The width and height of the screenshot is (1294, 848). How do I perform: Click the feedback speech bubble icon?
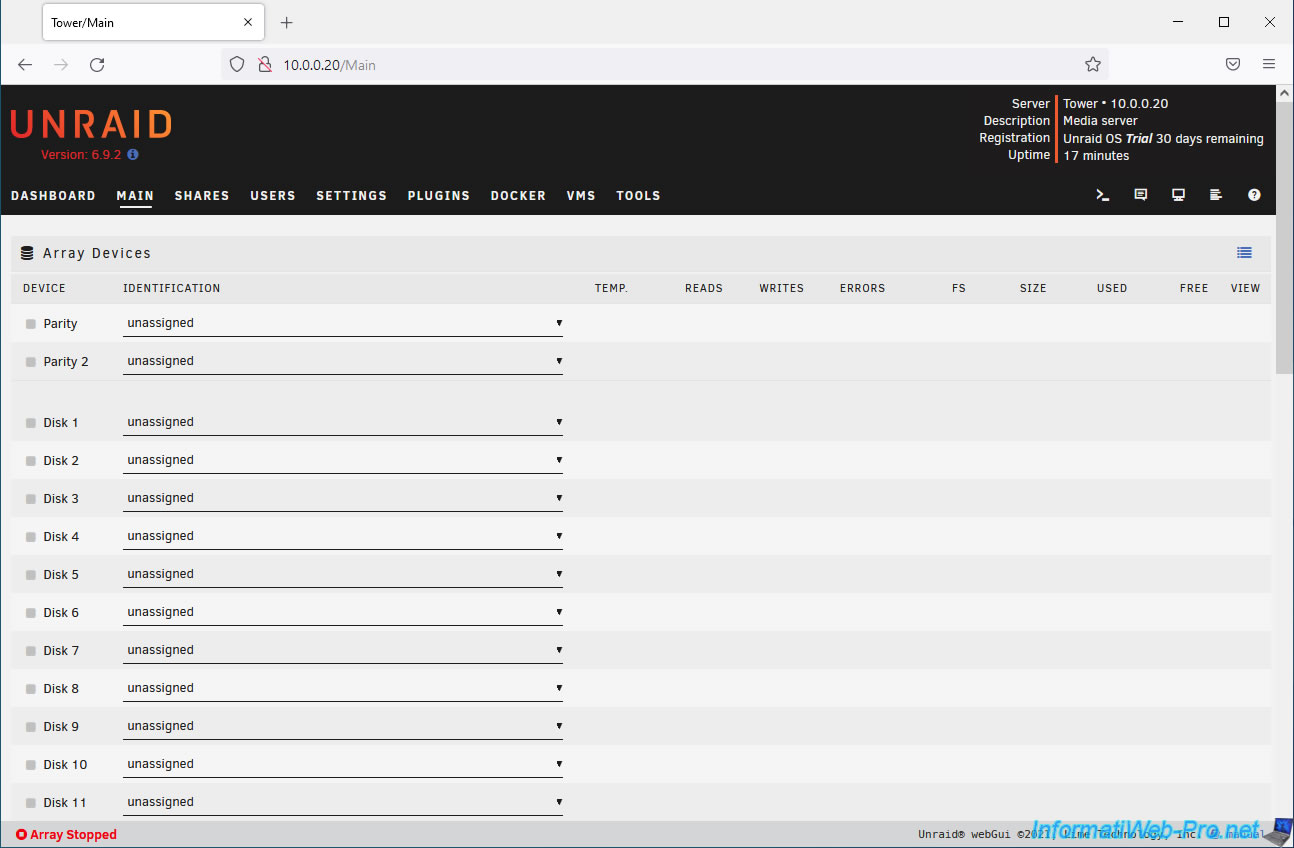point(1141,195)
